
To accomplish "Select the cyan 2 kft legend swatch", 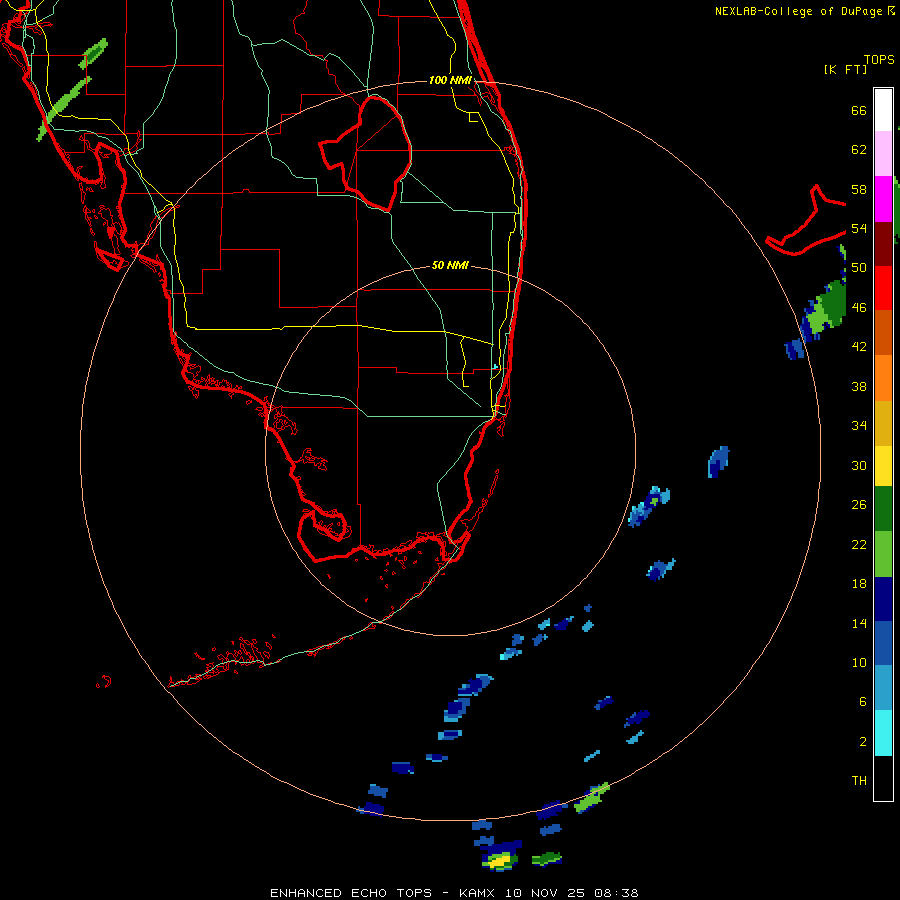I will click(883, 733).
